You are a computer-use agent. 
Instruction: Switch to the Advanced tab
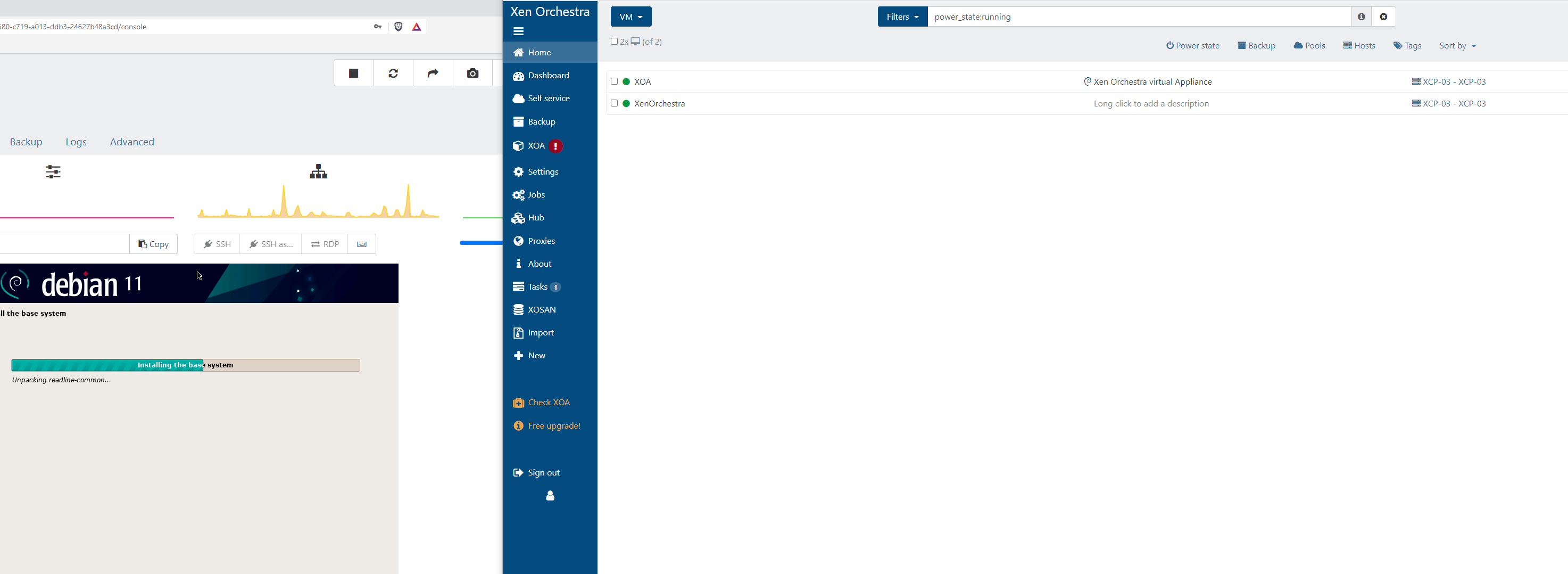(x=132, y=142)
